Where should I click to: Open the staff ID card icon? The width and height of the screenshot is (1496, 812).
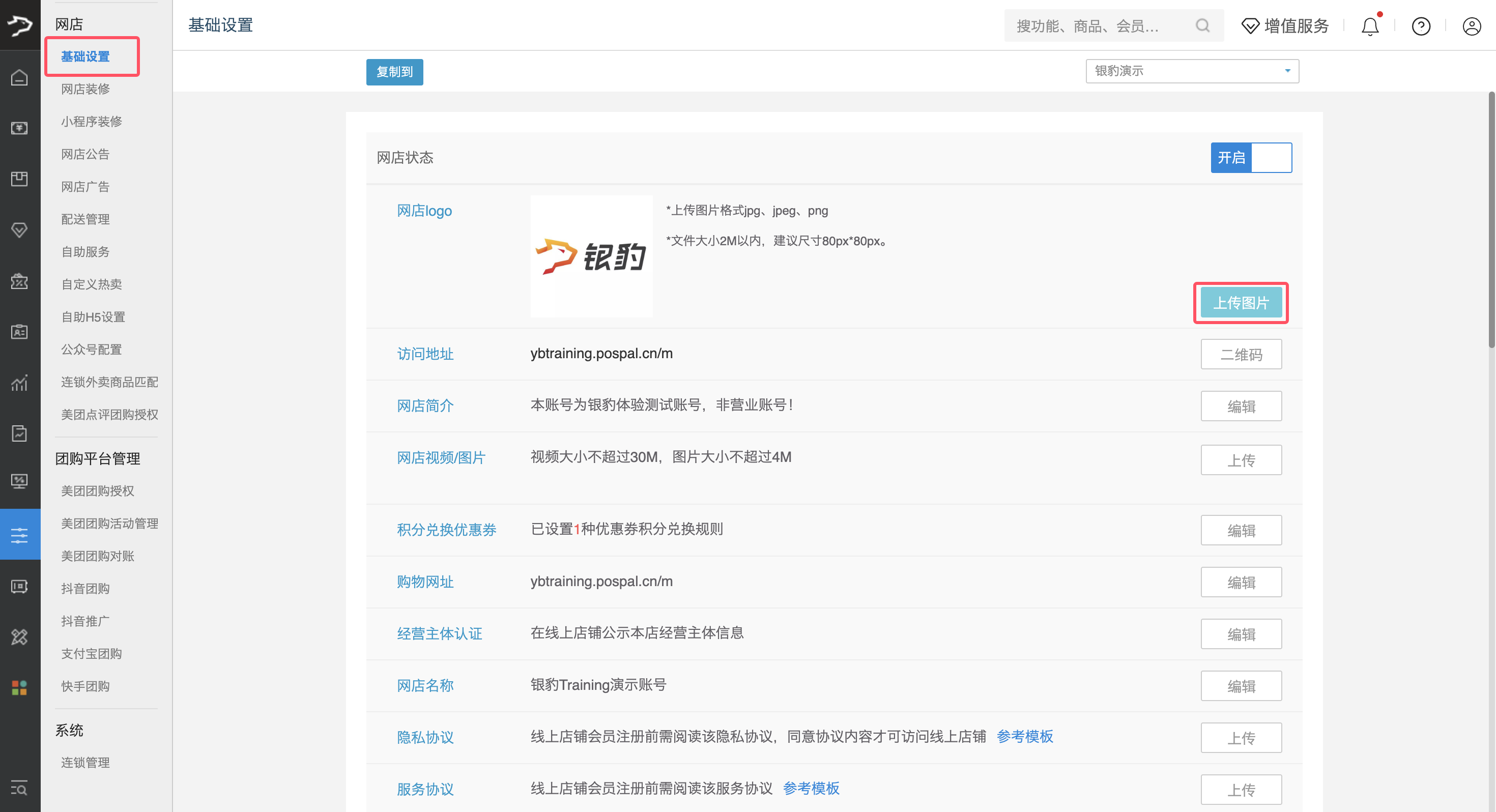[20, 332]
